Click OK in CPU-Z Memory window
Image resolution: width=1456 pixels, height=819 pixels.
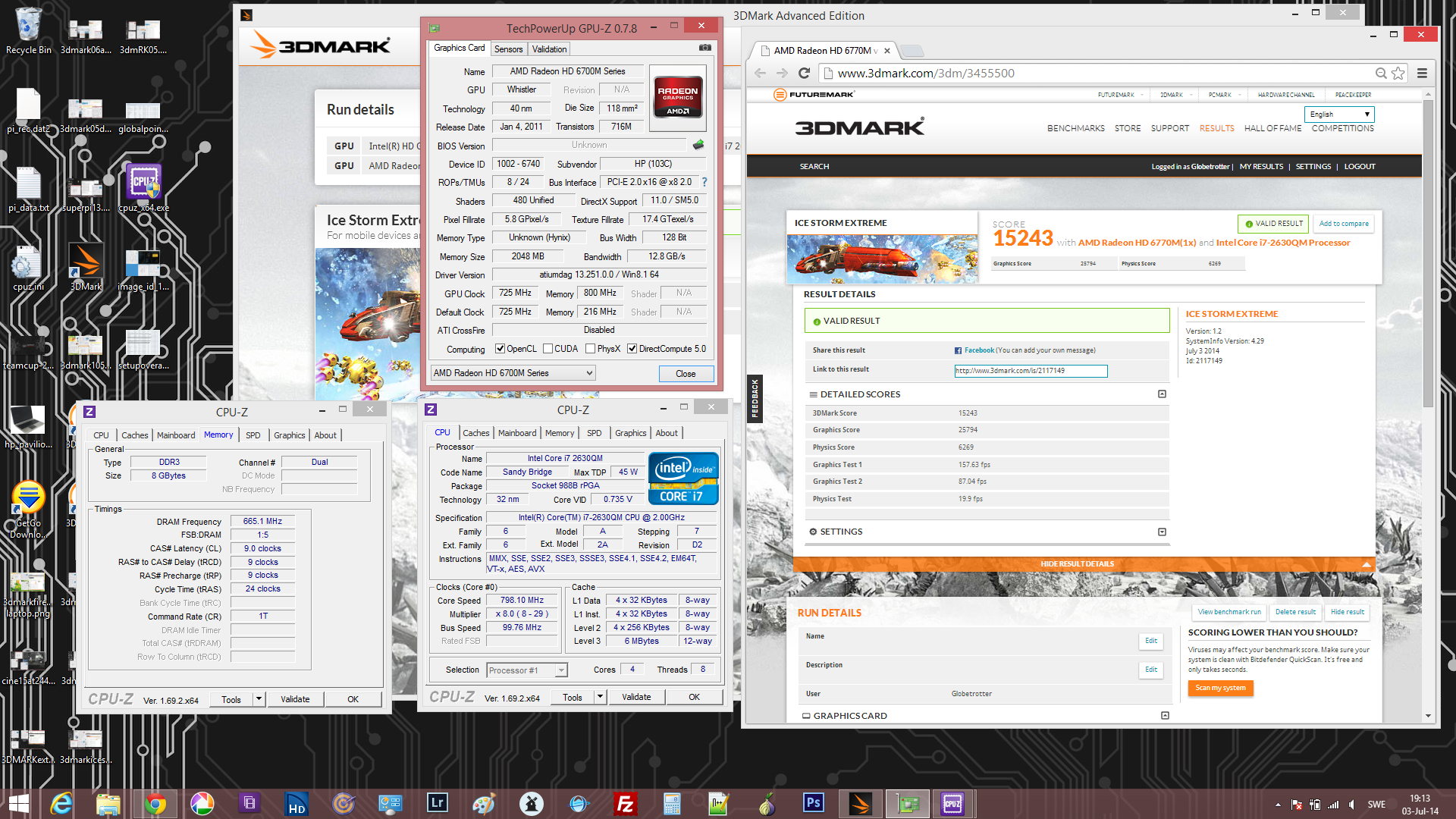click(x=353, y=699)
